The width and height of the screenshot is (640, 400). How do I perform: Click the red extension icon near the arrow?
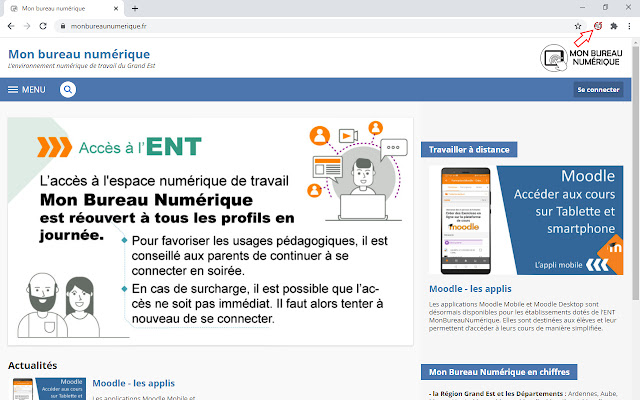[x=598, y=26]
